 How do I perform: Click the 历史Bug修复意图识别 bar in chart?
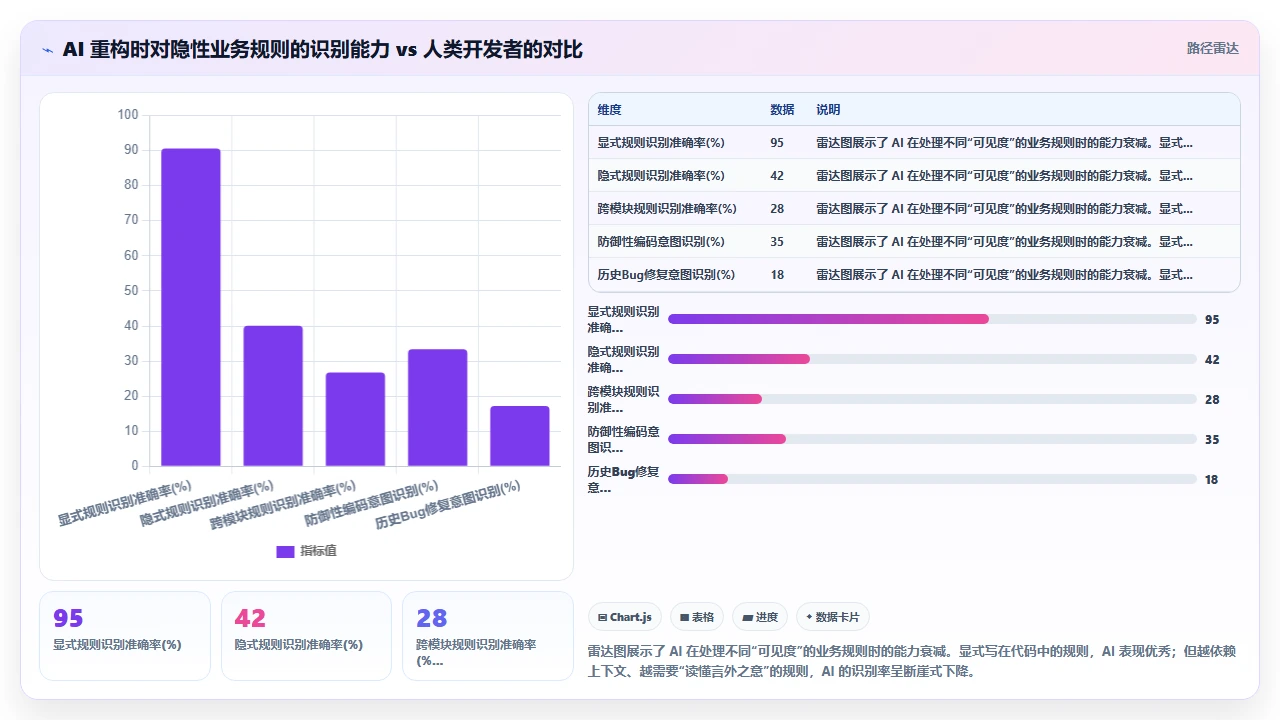point(519,436)
